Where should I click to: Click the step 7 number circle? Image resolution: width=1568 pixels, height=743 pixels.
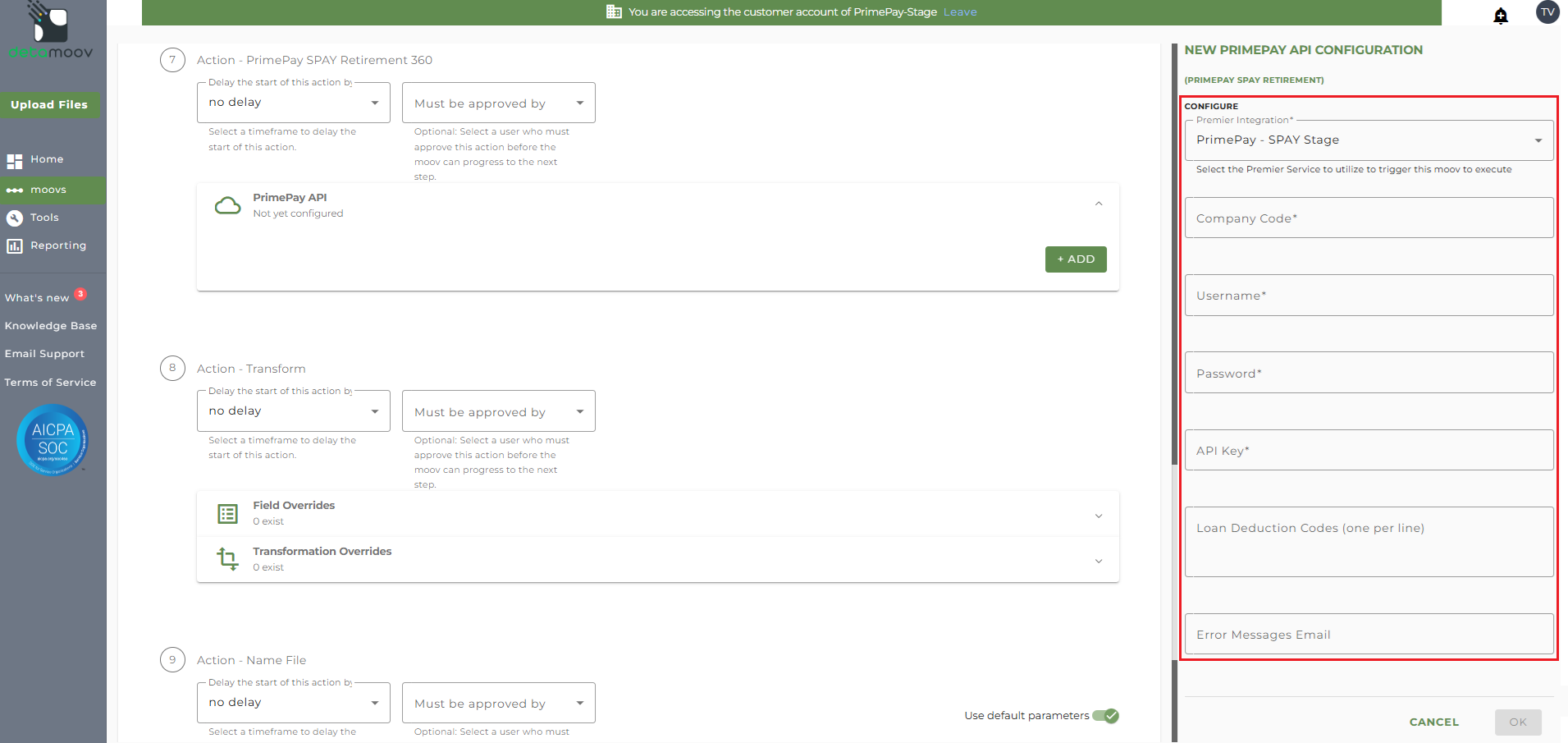click(x=172, y=60)
